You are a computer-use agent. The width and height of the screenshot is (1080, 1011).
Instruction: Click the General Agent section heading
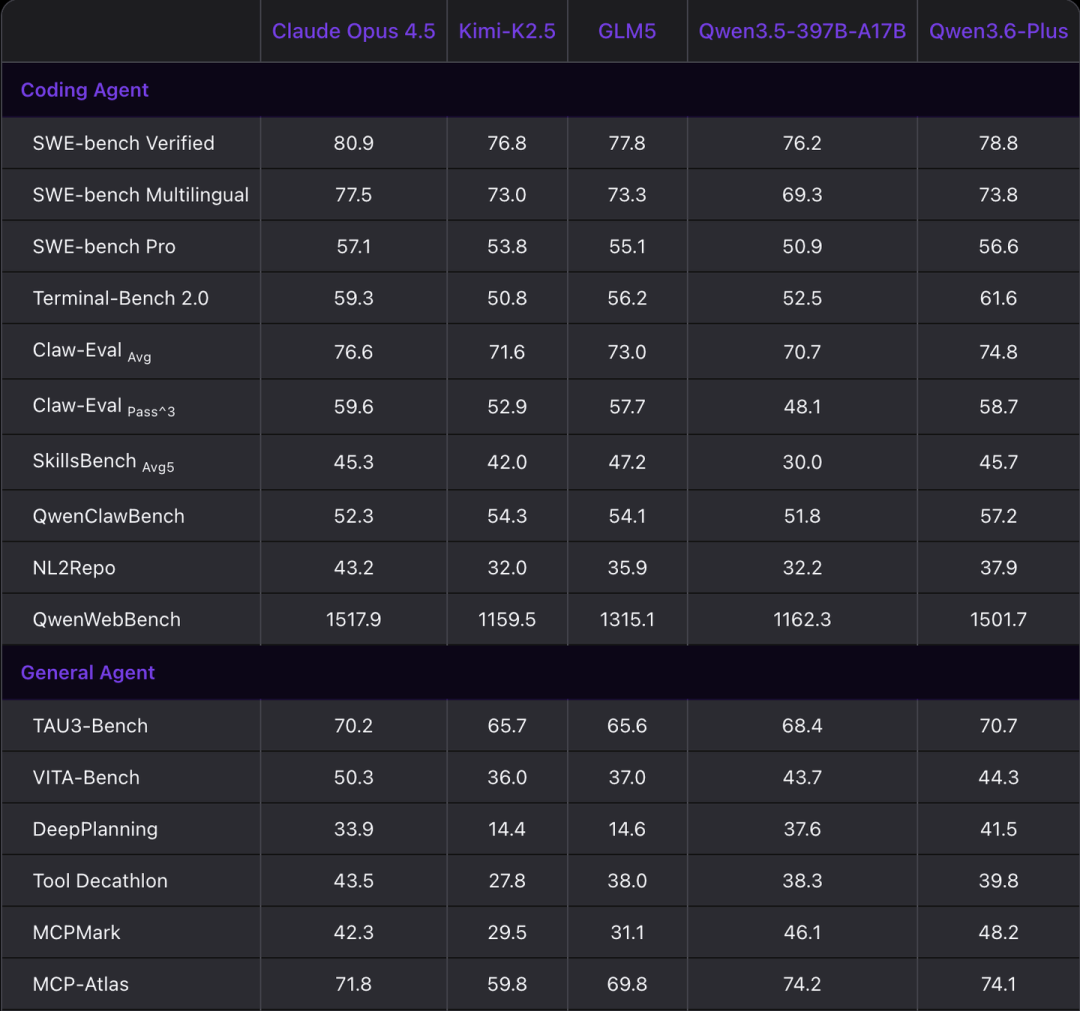[87, 673]
